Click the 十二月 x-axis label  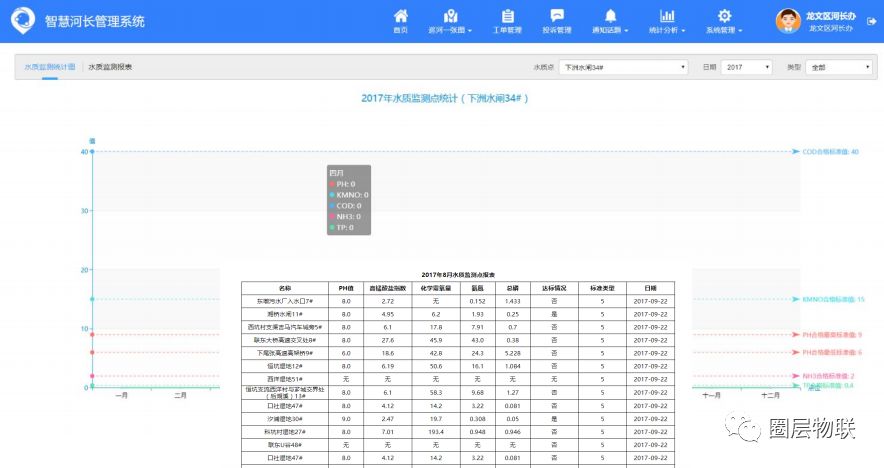pos(770,395)
